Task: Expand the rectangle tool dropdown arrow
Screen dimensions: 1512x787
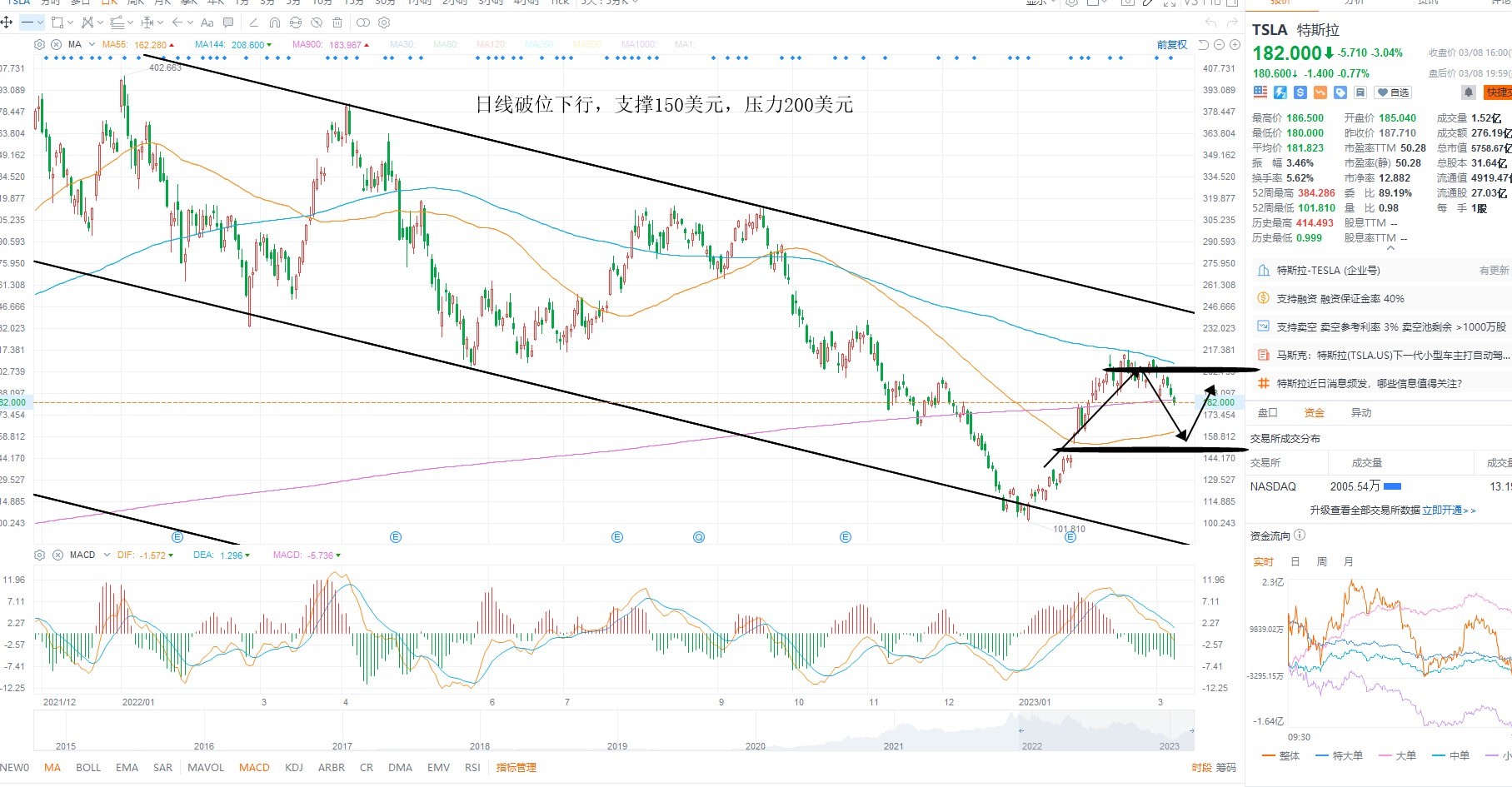Action: click(x=70, y=22)
